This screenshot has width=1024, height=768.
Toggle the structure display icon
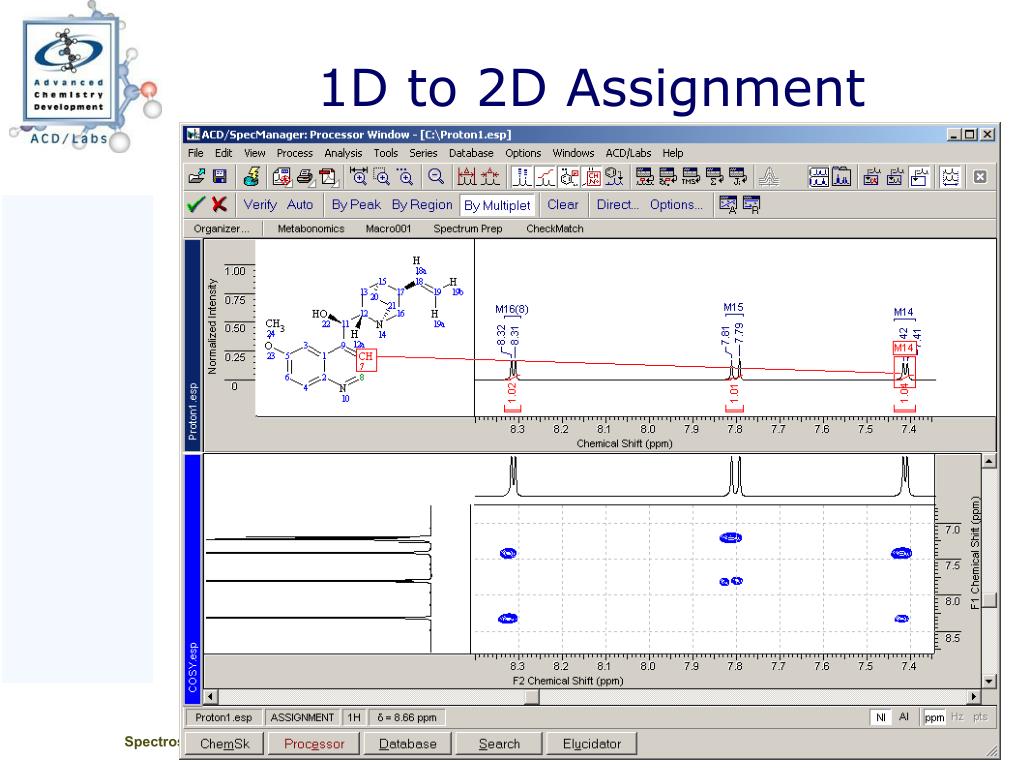click(569, 176)
